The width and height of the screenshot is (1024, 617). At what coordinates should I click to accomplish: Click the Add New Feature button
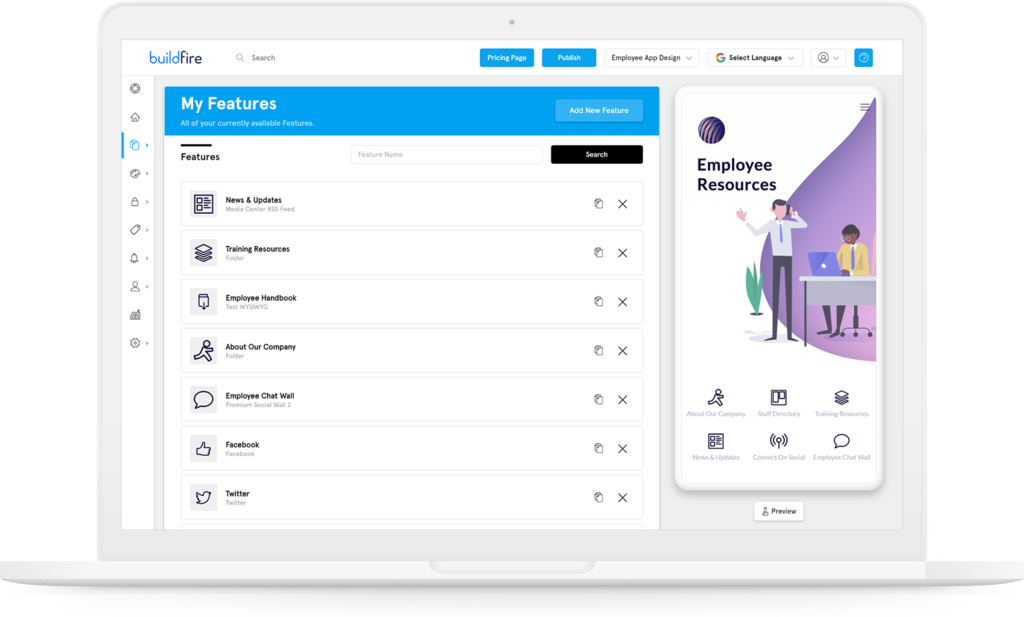coord(598,110)
